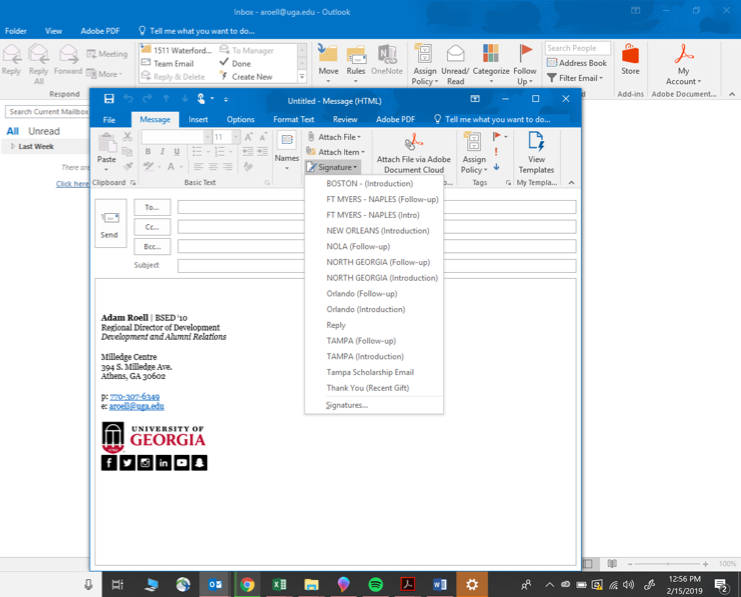
Task: Select NEW ORLEANS (Introduction) signature
Action: pyautogui.click(x=378, y=231)
